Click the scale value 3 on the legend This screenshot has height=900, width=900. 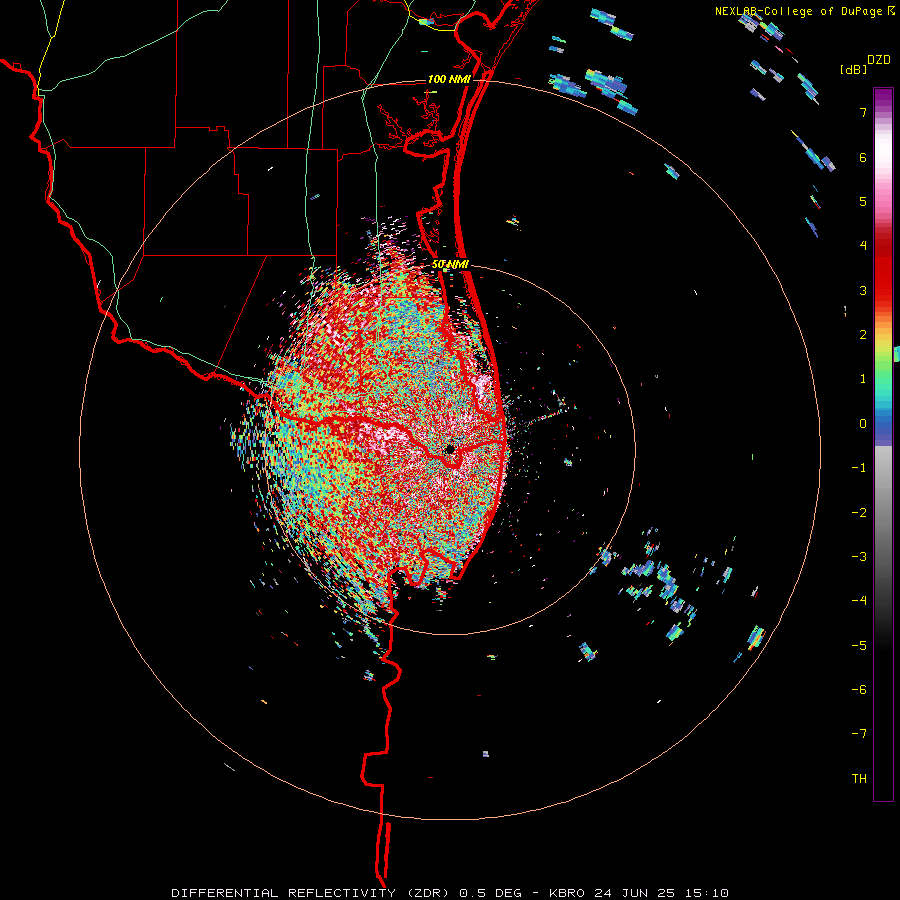(x=863, y=290)
